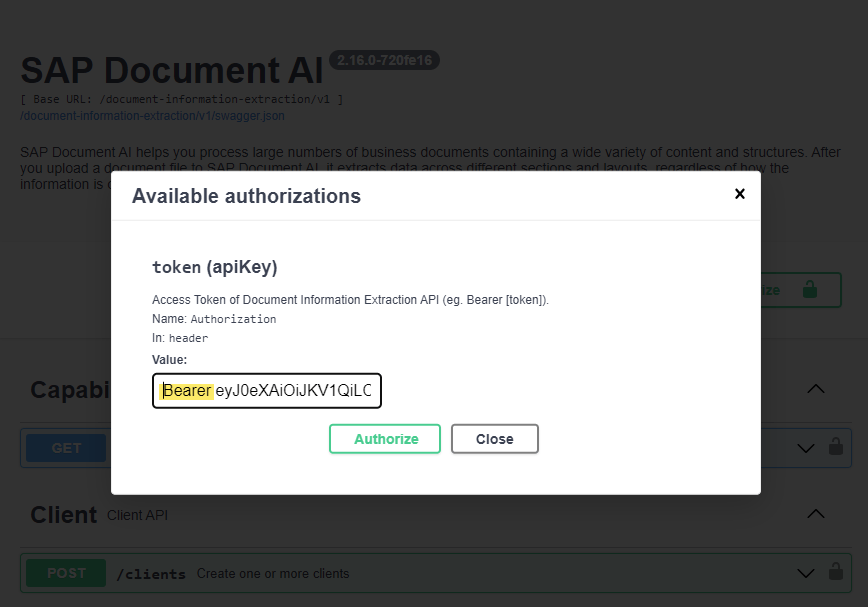Collapse the Client section chevron
The height and width of the screenshot is (607, 868).
tap(815, 514)
